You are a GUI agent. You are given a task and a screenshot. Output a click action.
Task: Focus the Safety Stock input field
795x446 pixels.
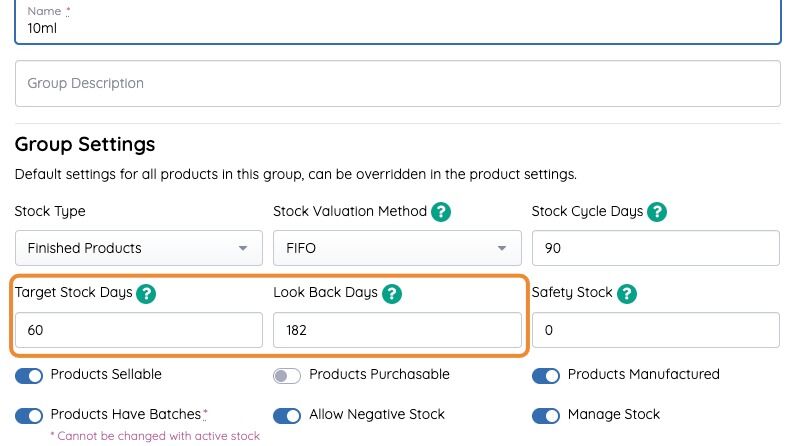(x=655, y=330)
